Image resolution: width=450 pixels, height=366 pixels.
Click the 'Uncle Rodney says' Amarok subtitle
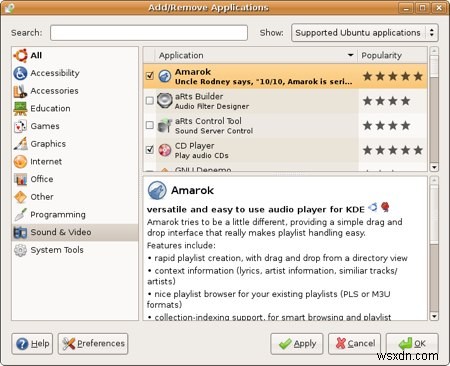click(263, 82)
